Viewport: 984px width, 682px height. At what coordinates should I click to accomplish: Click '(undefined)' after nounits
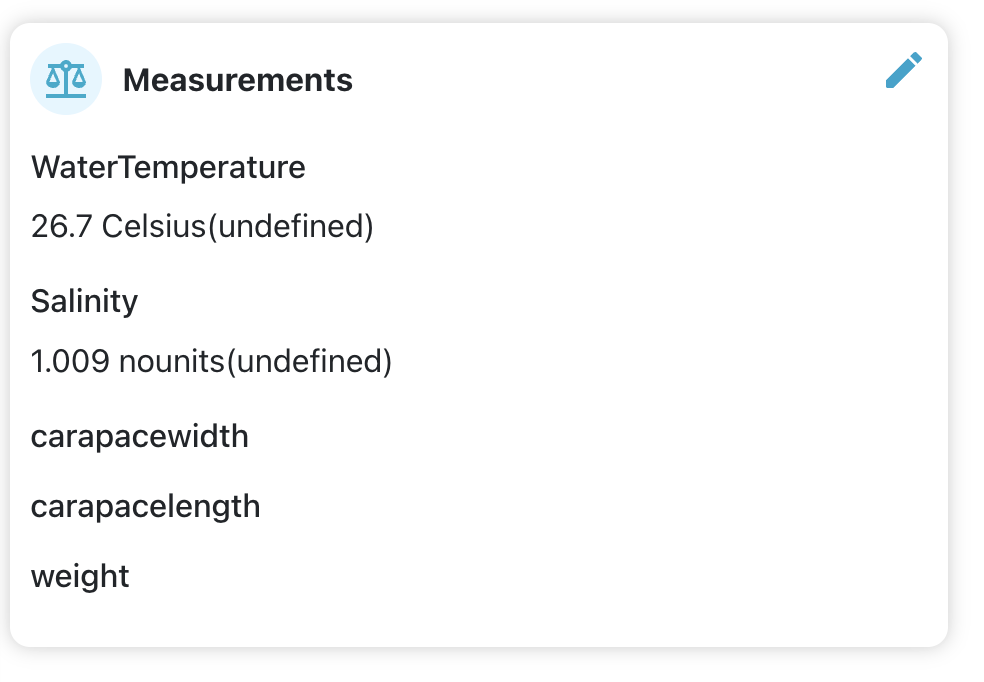coord(308,361)
